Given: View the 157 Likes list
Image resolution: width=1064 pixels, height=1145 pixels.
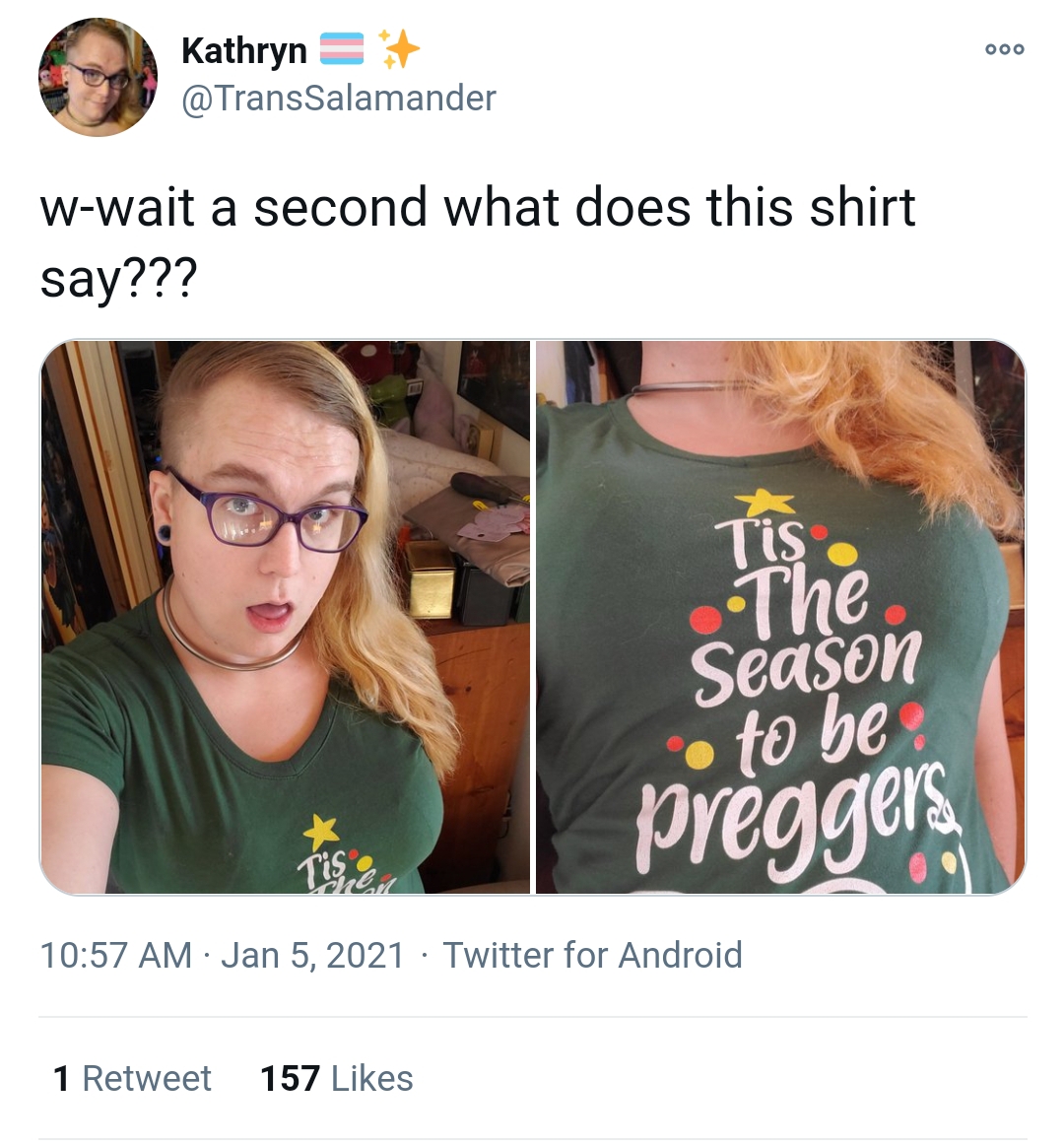Looking at the screenshot, I should [x=337, y=1079].
